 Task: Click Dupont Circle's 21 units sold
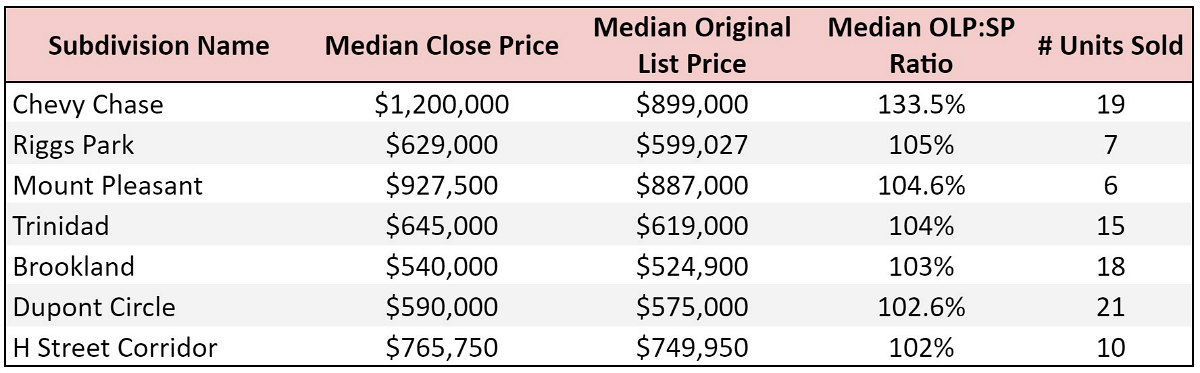click(1111, 308)
